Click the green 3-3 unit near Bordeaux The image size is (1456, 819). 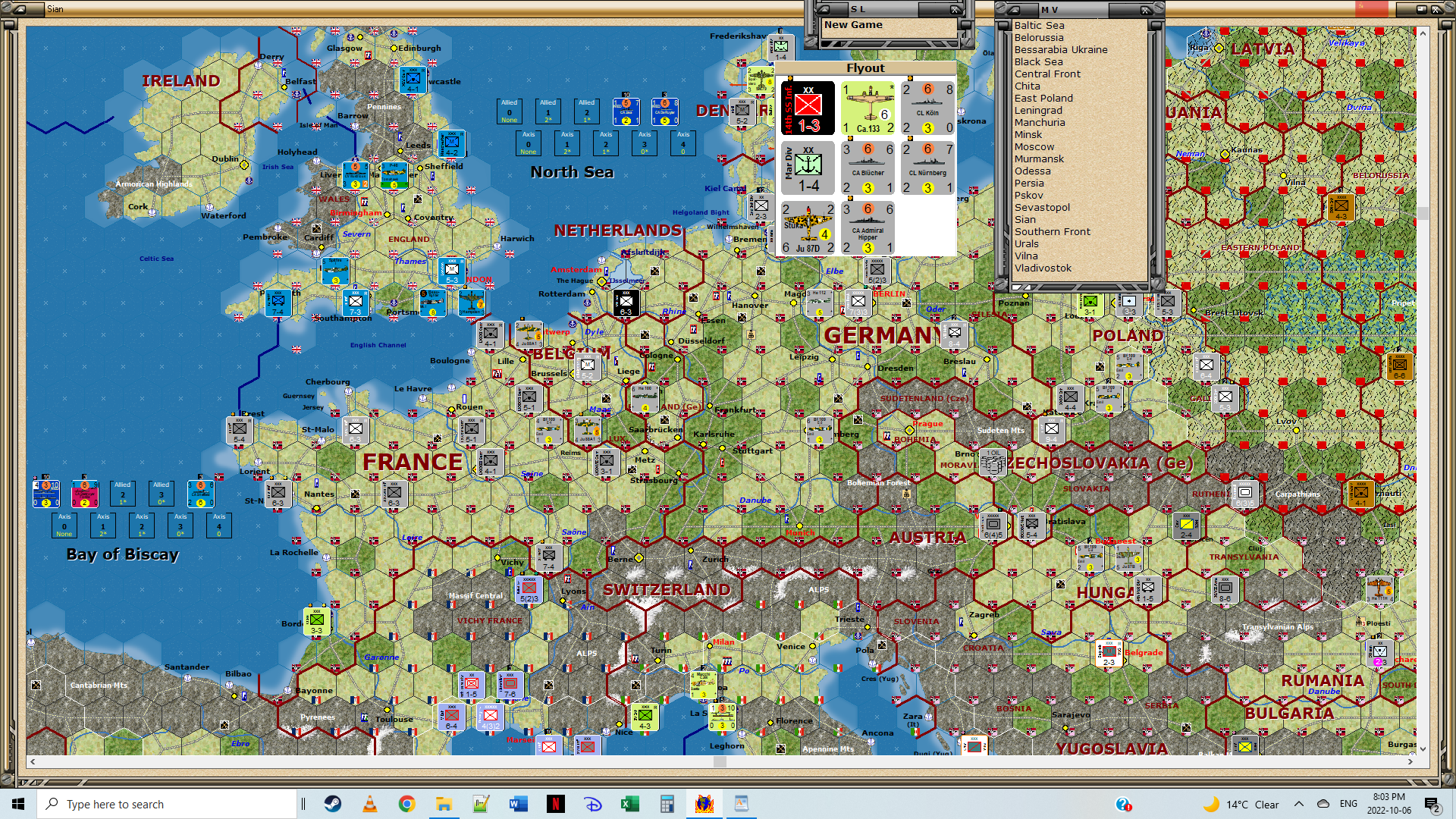[x=317, y=622]
